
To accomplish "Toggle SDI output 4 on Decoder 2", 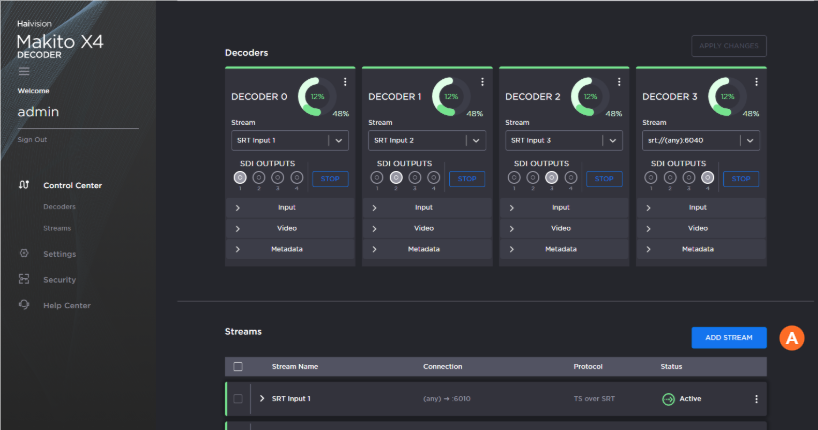I will [571, 178].
